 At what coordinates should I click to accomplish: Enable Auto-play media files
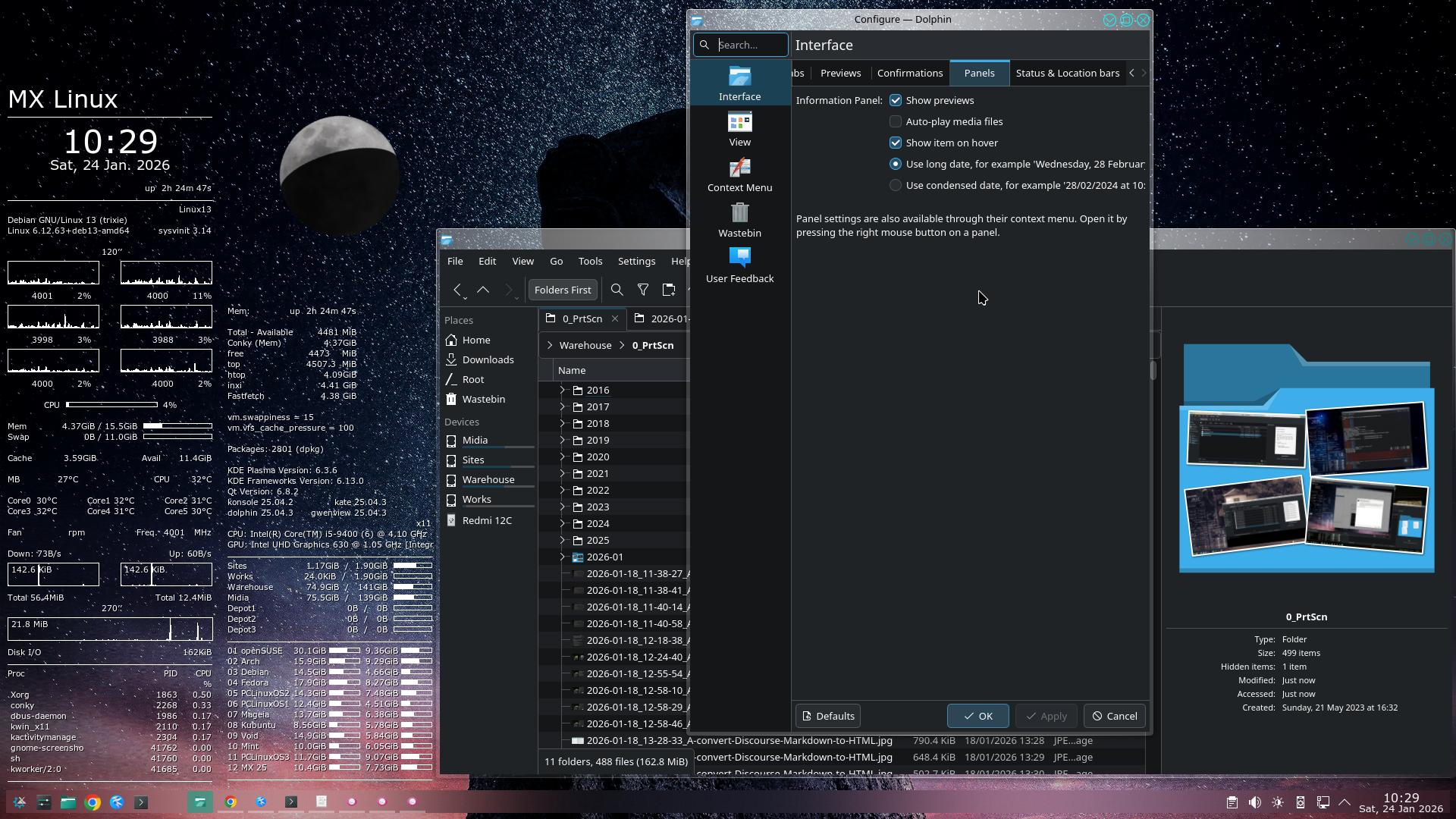pyautogui.click(x=896, y=121)
